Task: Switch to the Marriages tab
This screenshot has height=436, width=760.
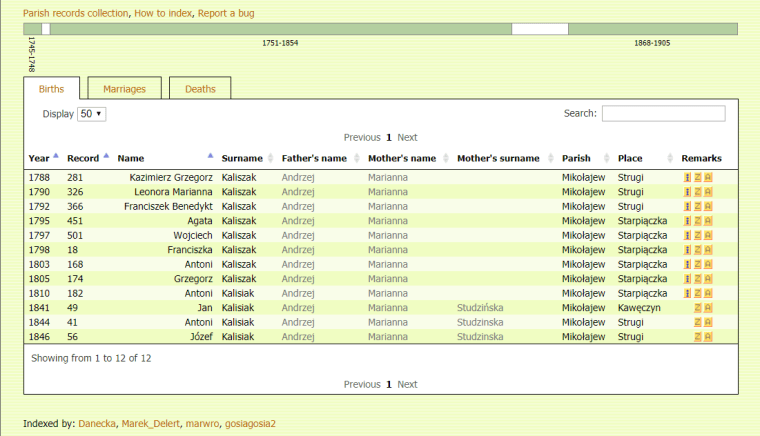Action: [124, 89]
